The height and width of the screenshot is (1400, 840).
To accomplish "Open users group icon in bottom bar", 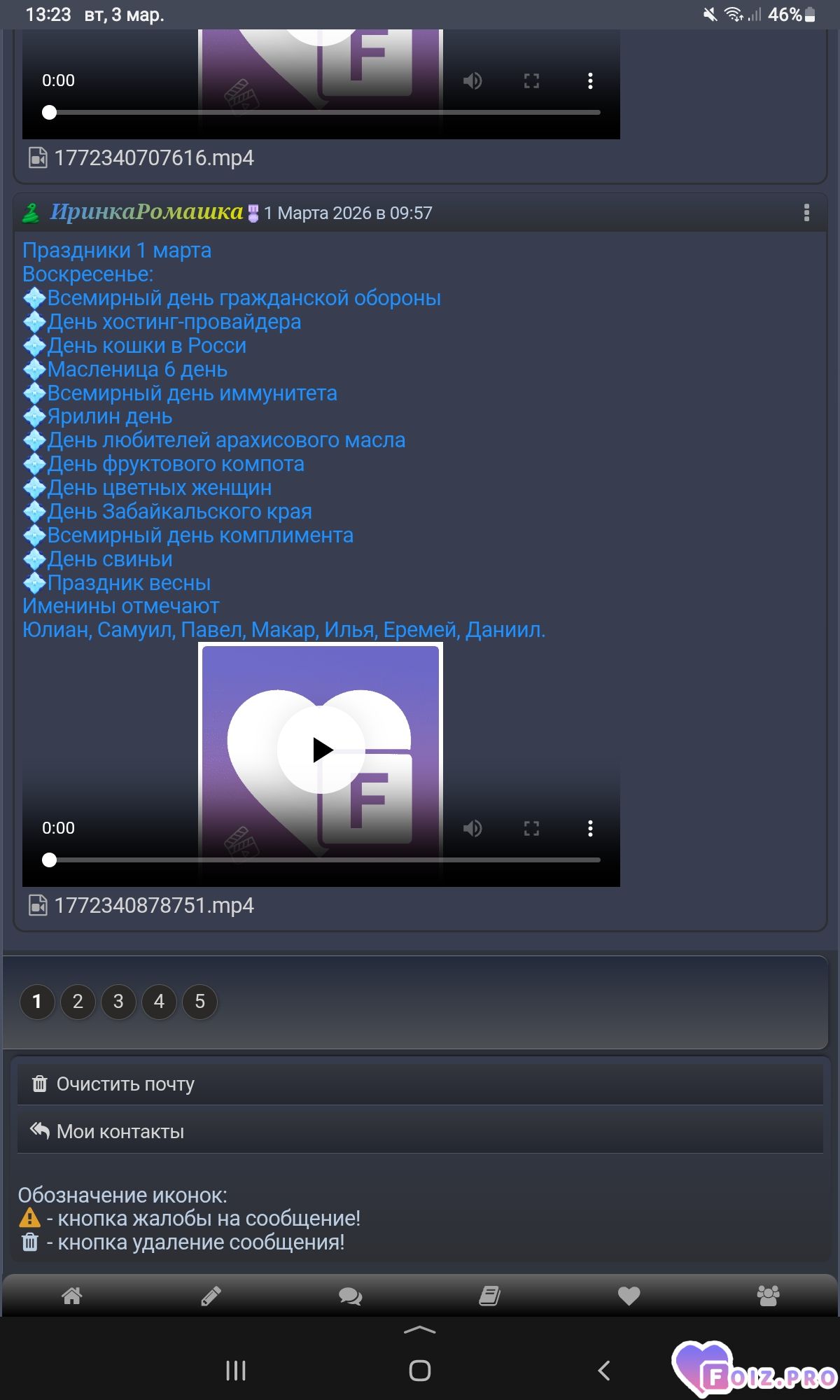I will click(768, 1296).
